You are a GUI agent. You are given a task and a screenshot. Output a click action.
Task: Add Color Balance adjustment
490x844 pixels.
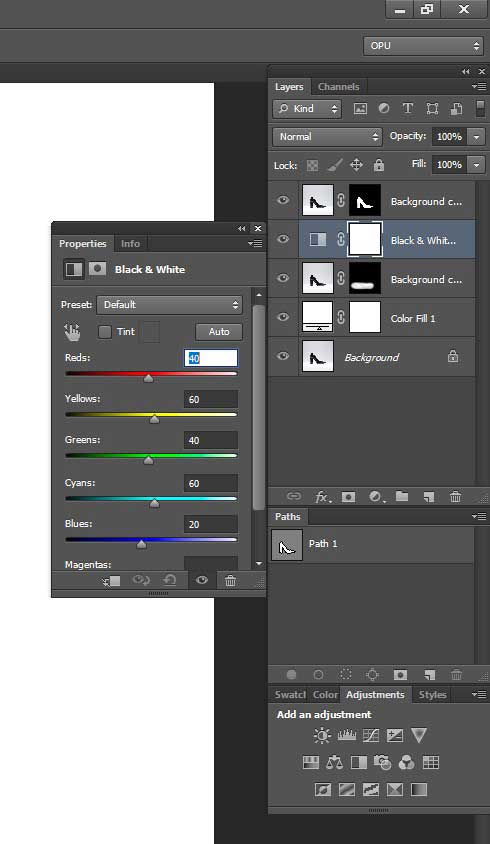(x=334, y=762)
